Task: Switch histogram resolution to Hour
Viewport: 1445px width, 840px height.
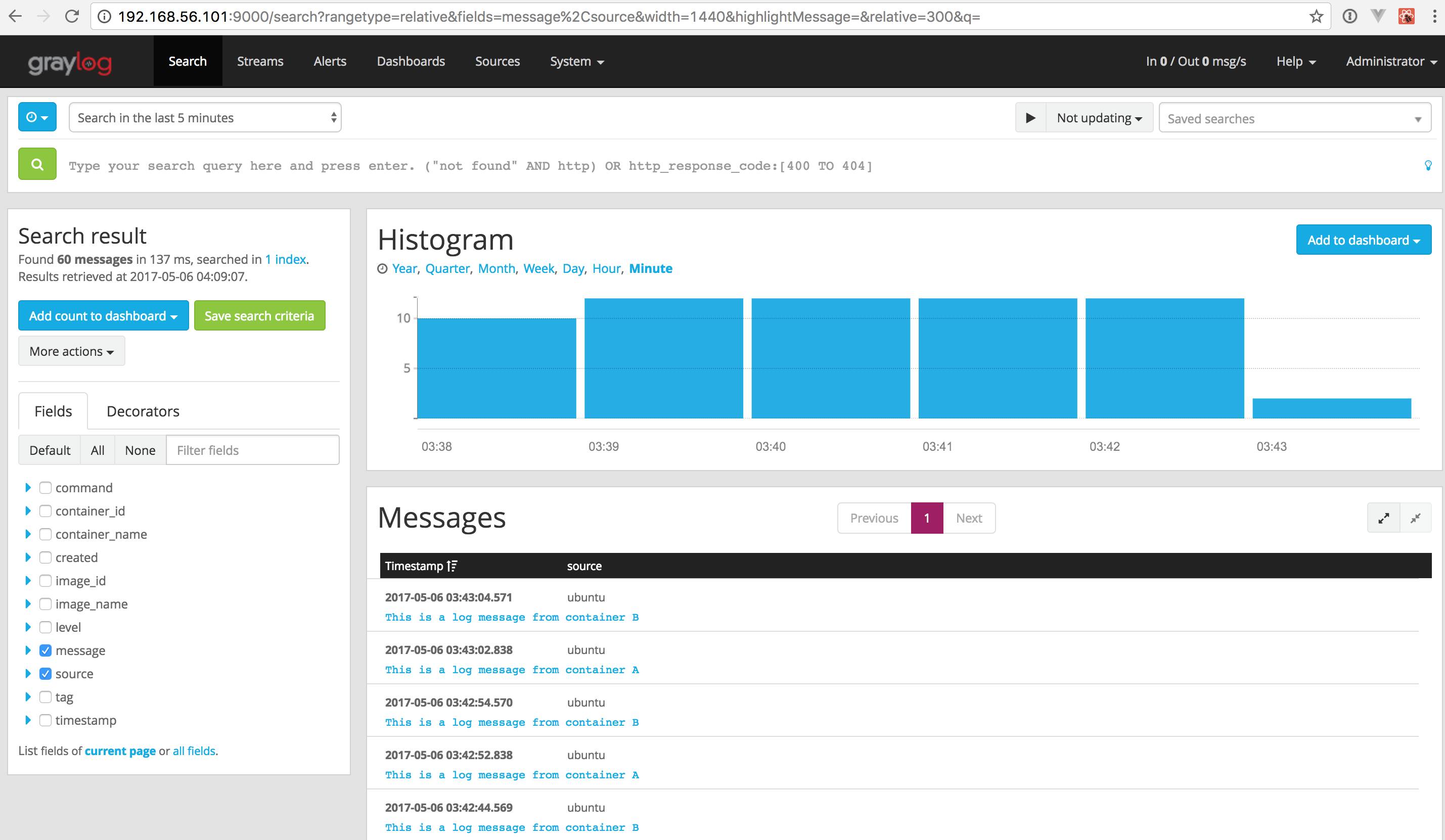Action: tap(606, 268)
